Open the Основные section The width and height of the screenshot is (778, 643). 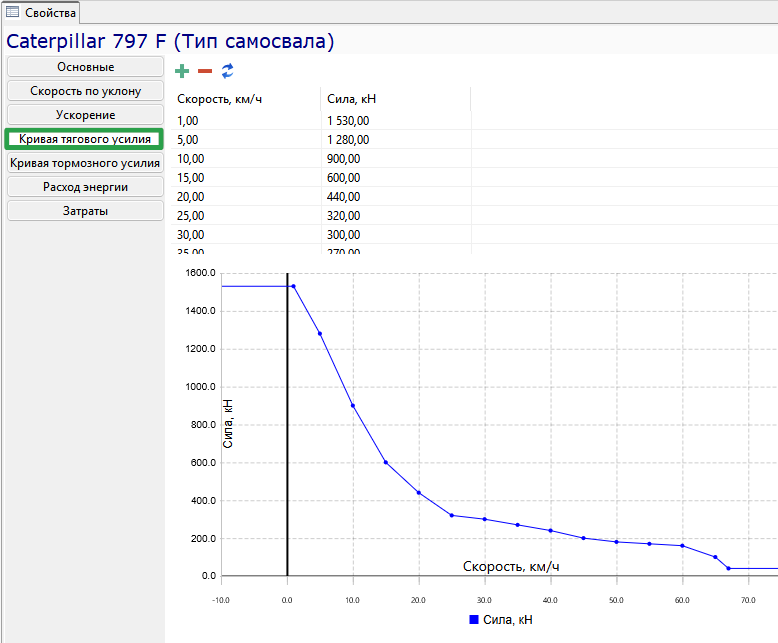pyautogui.click(x=85, y=66)
